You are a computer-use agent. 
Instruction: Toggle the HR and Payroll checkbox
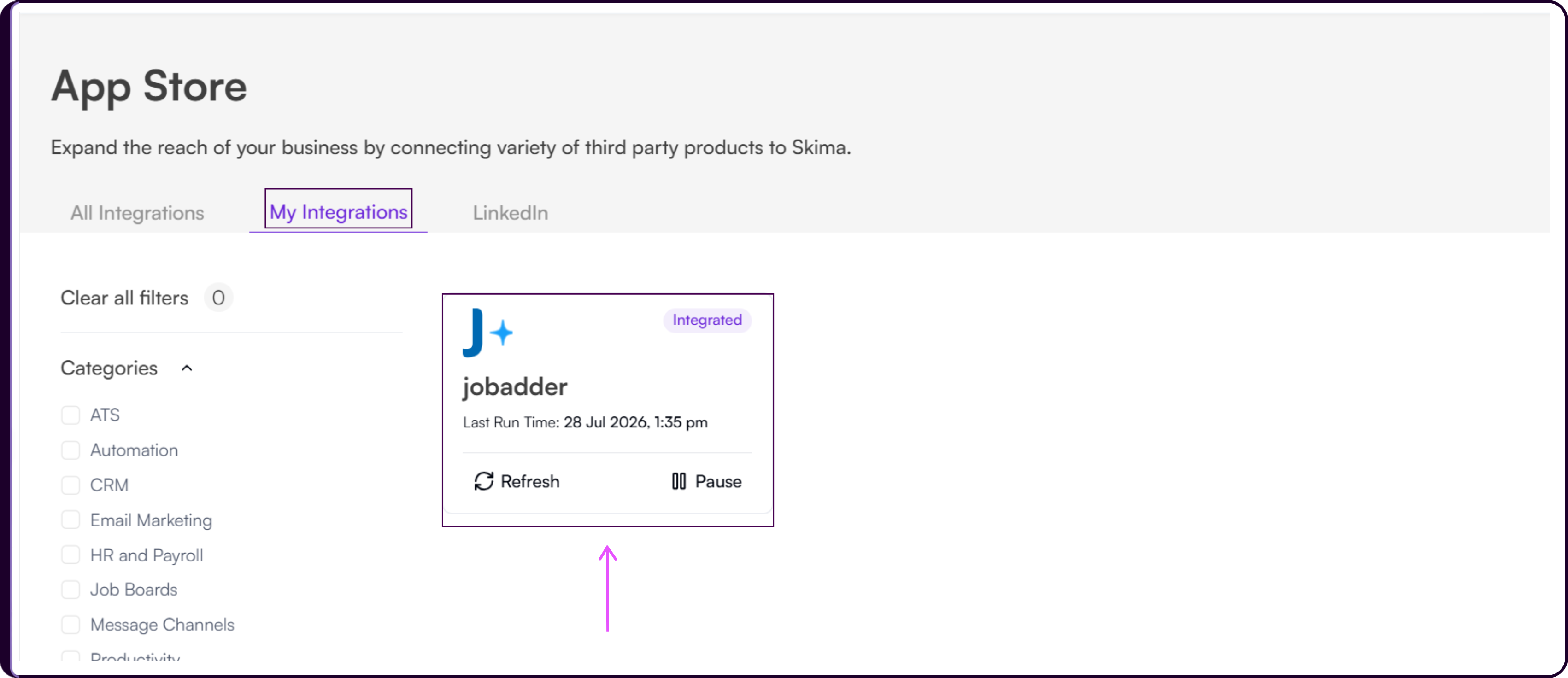point(70,555)
